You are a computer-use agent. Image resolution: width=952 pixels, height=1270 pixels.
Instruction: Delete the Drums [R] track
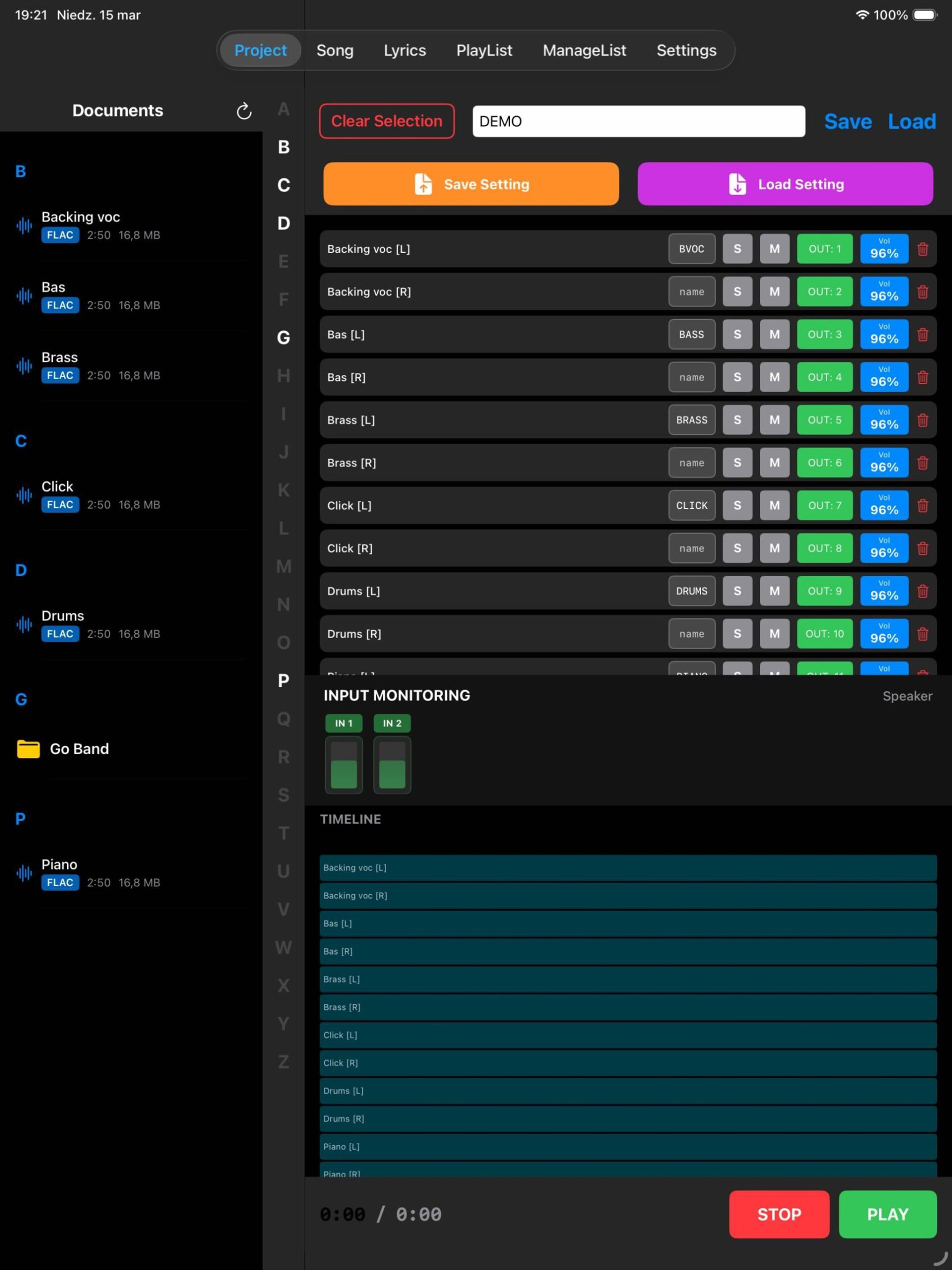click(922, 634)
